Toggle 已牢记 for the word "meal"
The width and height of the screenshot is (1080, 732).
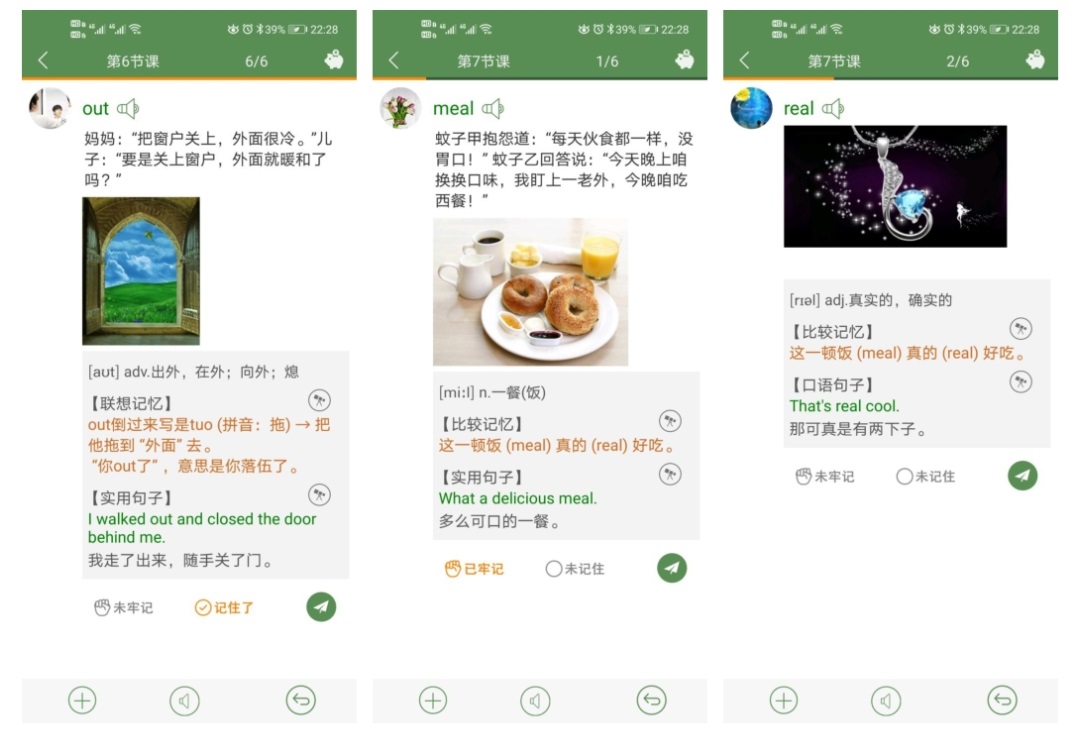tap(474, 569)
